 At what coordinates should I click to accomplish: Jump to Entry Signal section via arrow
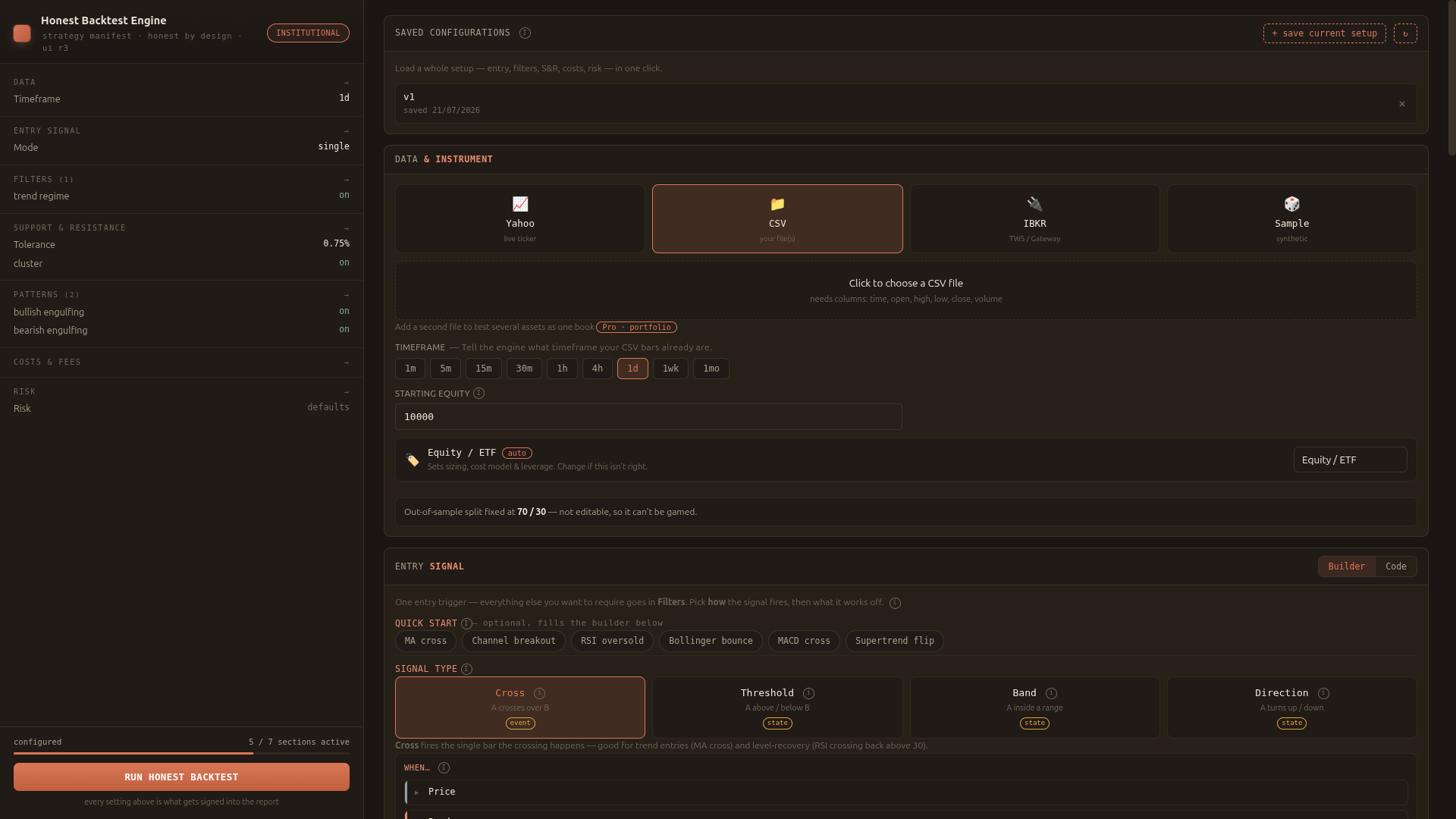pyautogui.click(x=347, y=131)
